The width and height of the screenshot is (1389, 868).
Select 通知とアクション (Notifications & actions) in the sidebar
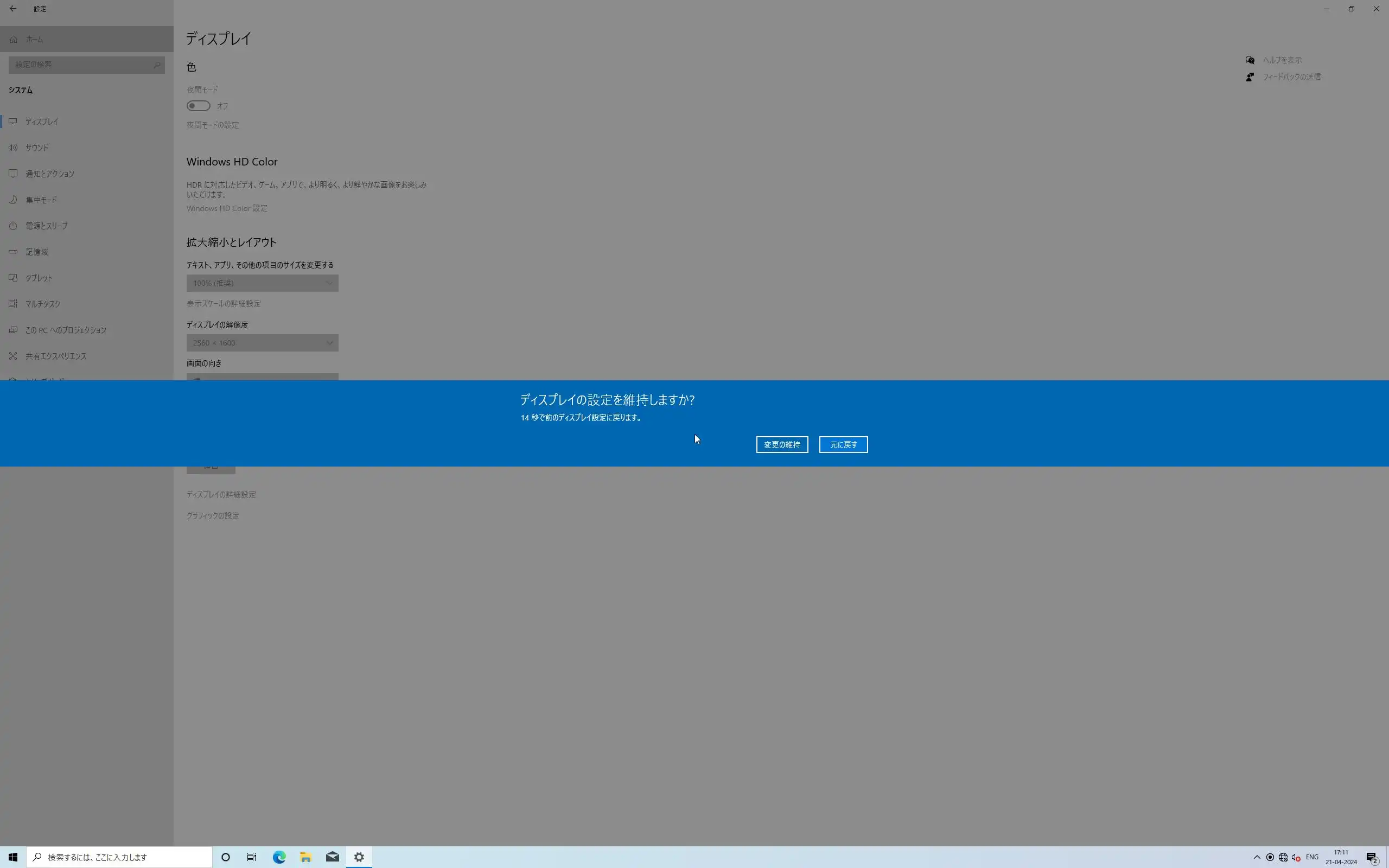click(49, 174)
